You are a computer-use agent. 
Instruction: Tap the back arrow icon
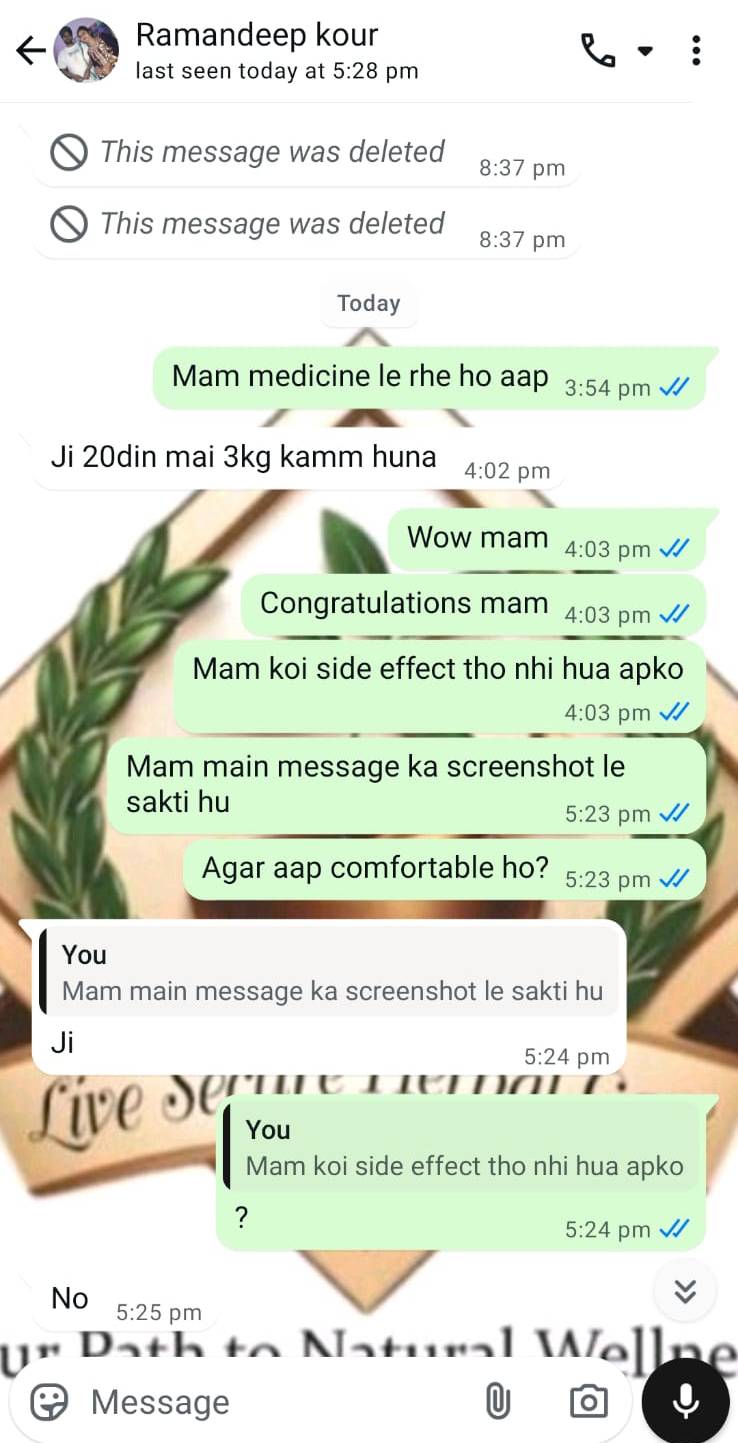coord(31,50)
